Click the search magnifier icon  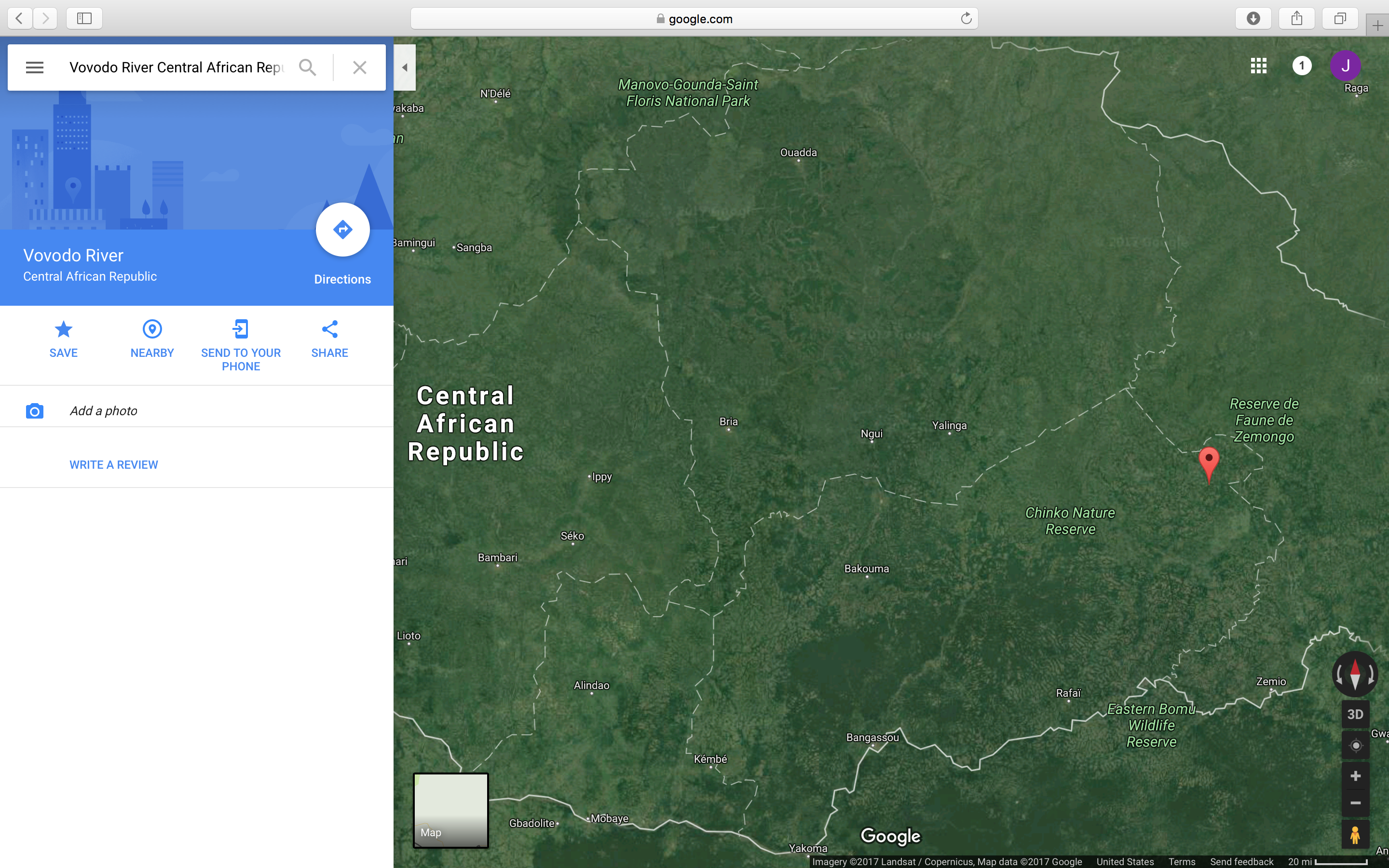click(308, 67)
